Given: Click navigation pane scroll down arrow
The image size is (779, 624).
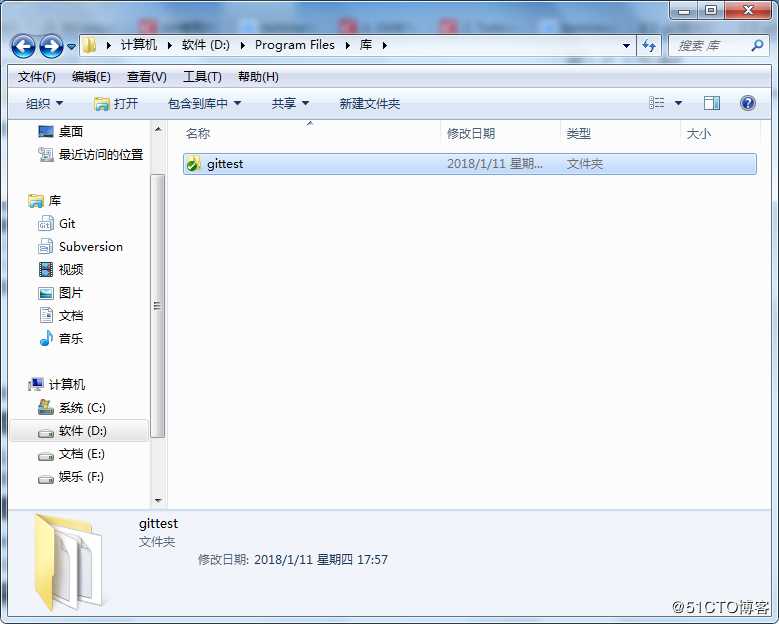Looking at the screenshot, I should pos(158,500).
